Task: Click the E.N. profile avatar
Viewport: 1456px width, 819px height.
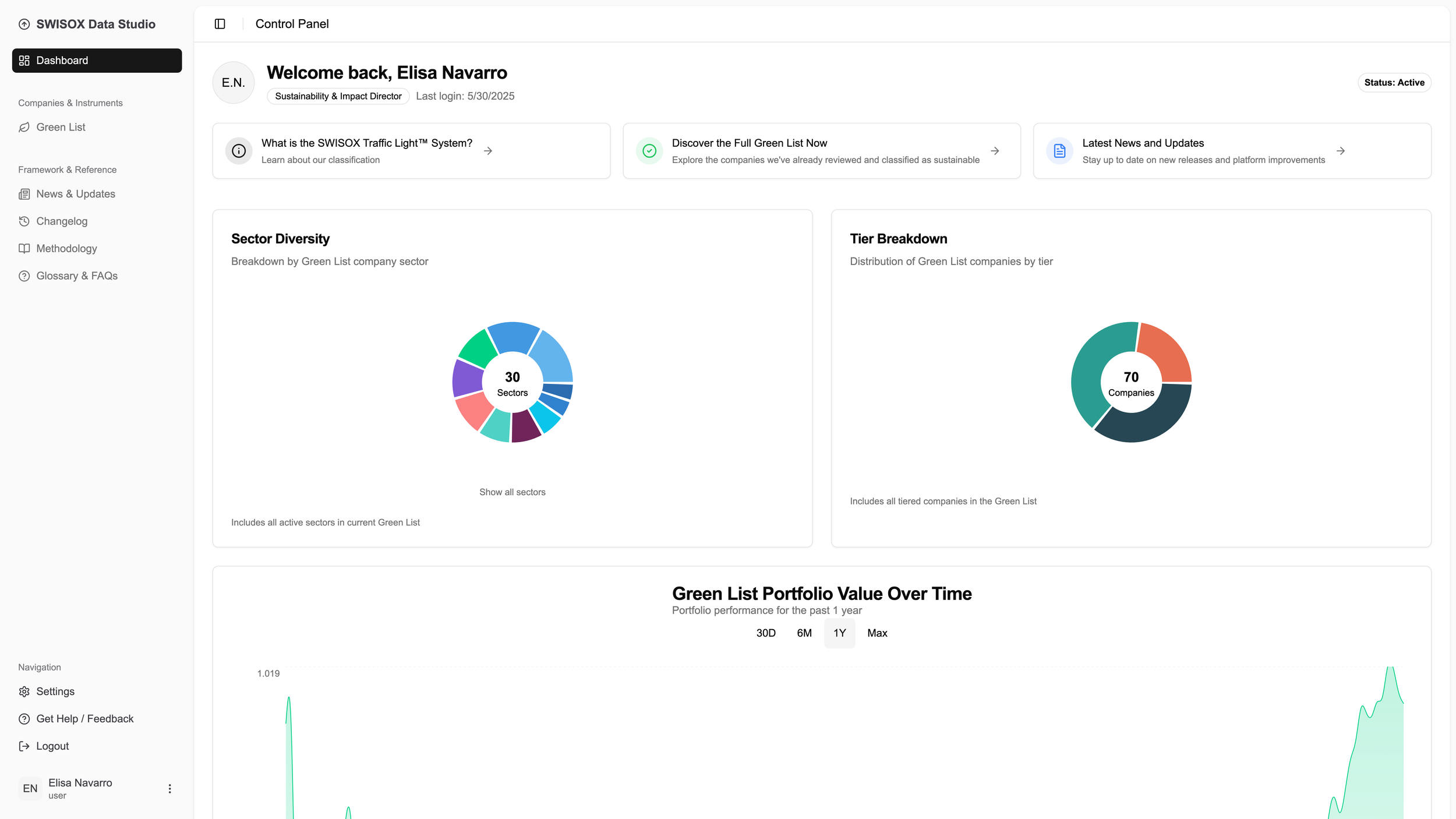Action: point(233,83)
